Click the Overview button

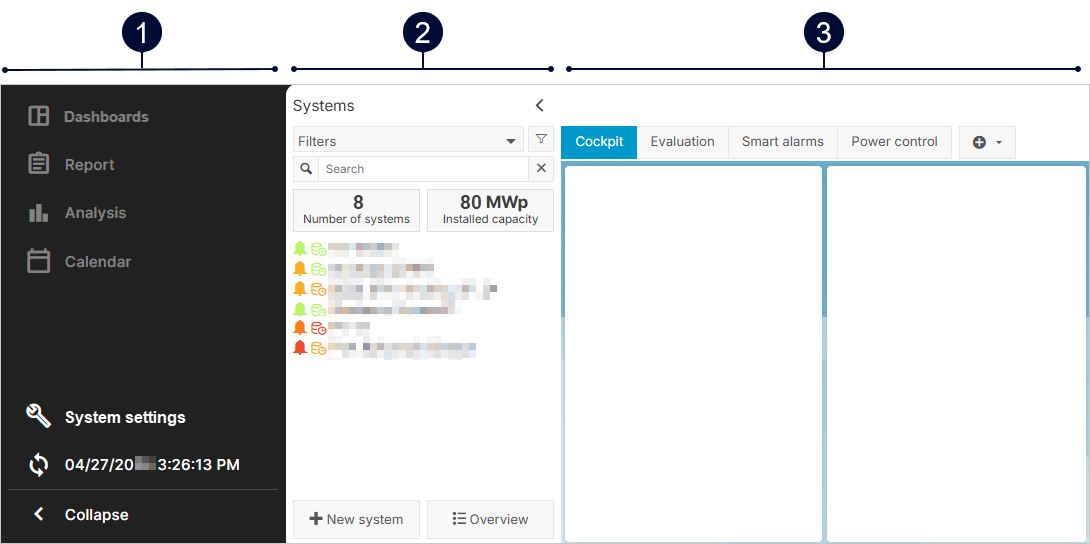(490, 519)
